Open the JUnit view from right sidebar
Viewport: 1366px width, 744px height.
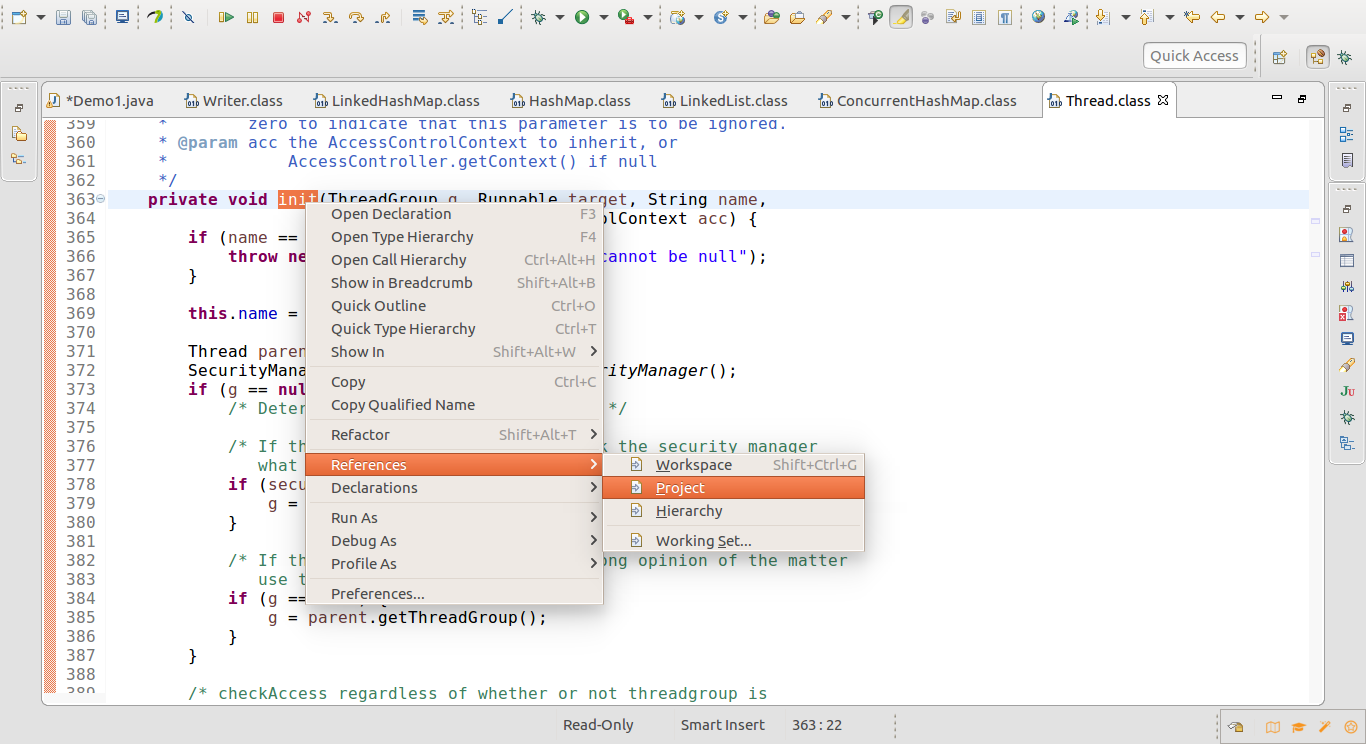[1347, 391]
